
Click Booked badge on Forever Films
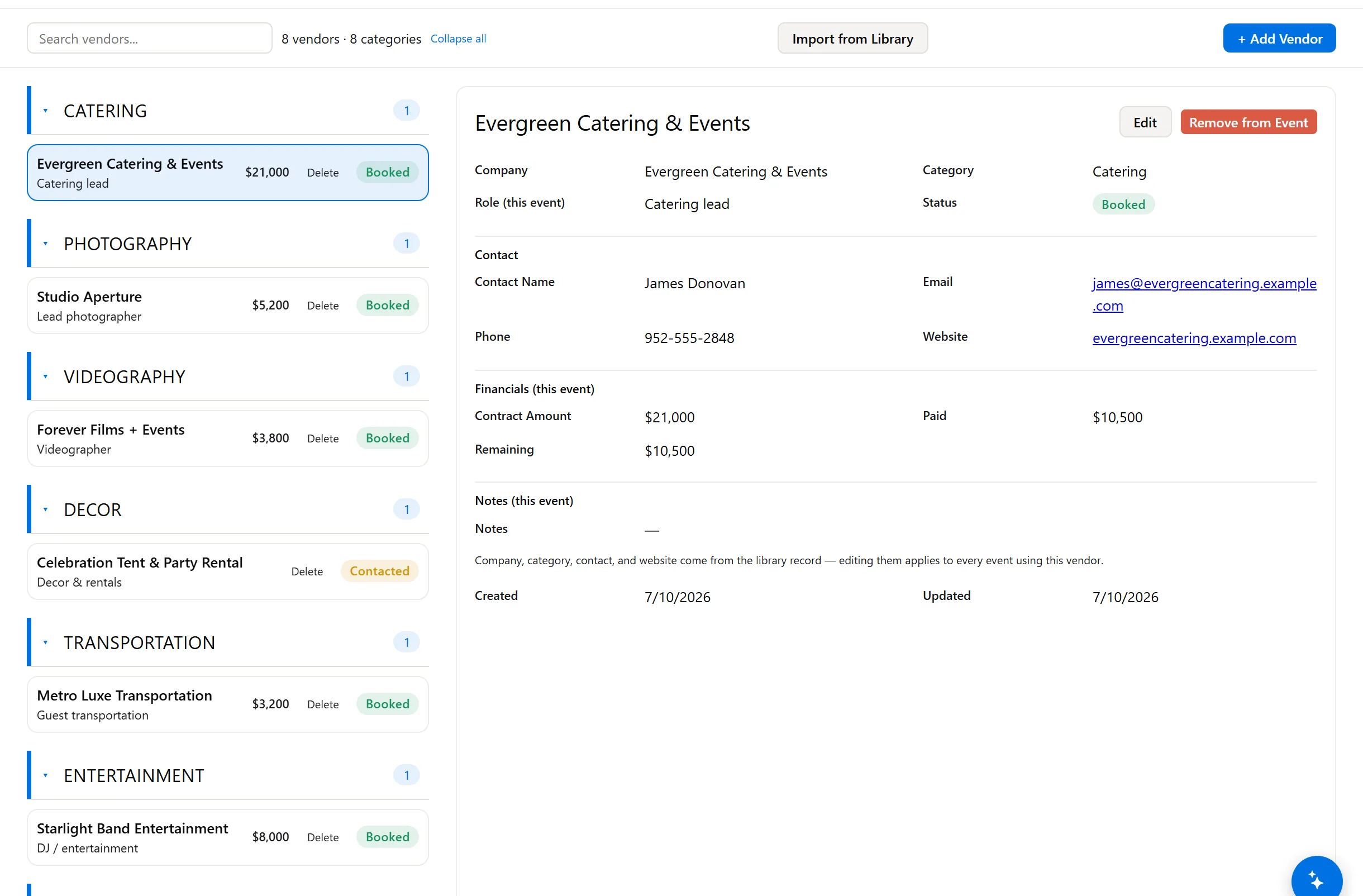(x=387, y=438)
